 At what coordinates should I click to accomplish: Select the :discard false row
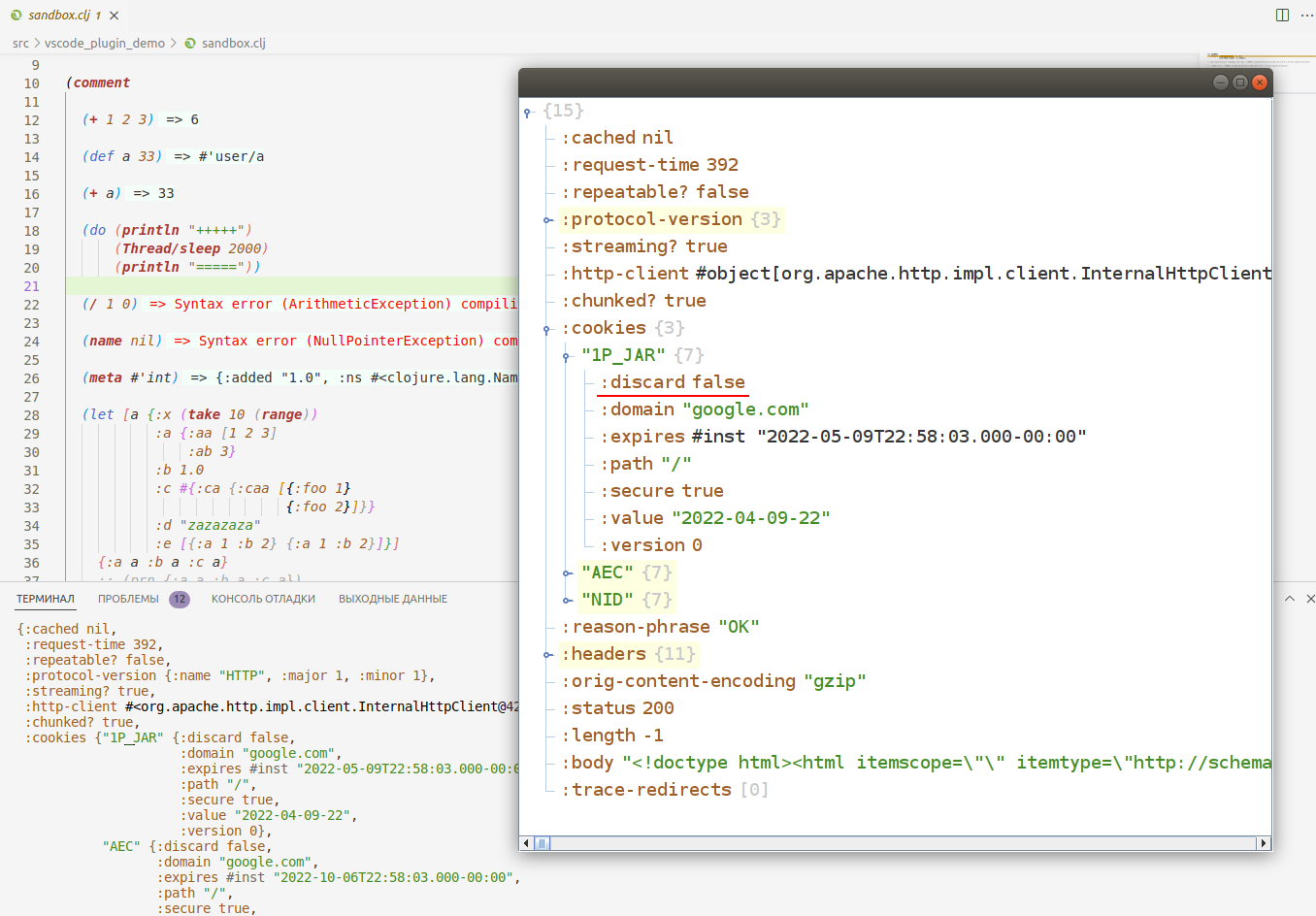pos(673,382)
